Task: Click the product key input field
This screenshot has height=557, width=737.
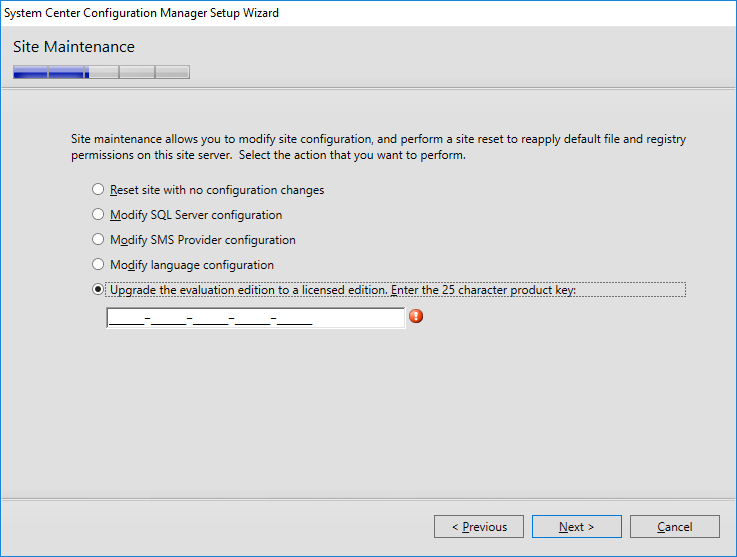Action: pyautogui.click(x=256, y=318)
